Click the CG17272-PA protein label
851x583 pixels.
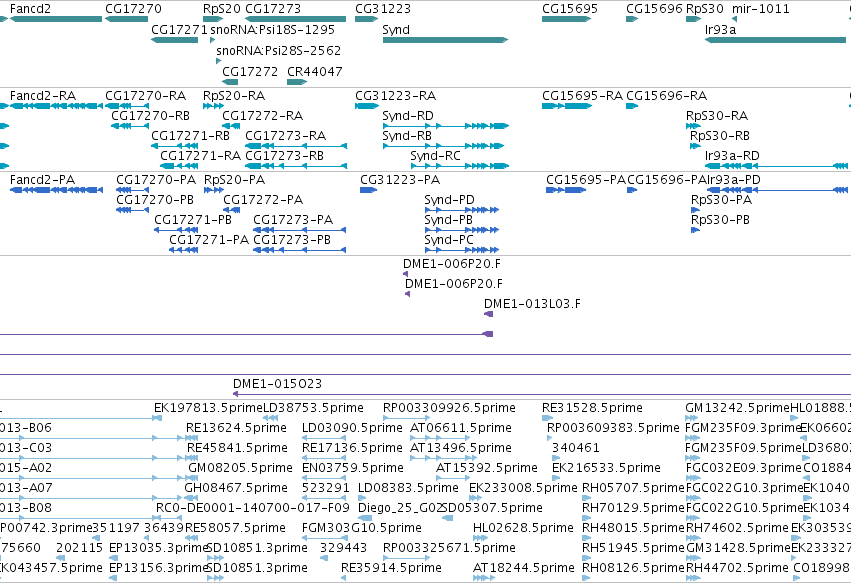(263, 200)
